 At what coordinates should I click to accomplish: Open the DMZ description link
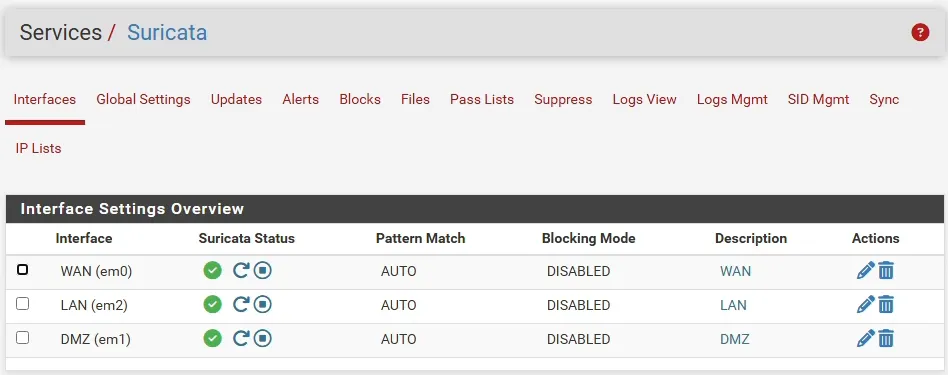click(x=735, y=339)
